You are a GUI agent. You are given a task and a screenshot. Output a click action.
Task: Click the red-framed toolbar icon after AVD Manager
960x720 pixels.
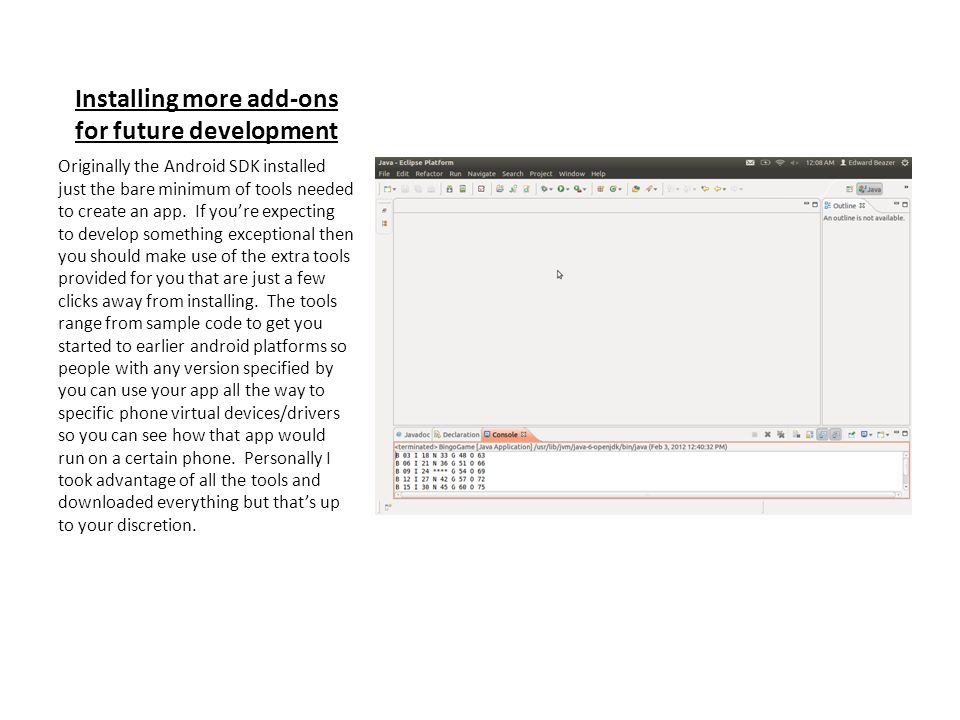click(x=481, y=189)
